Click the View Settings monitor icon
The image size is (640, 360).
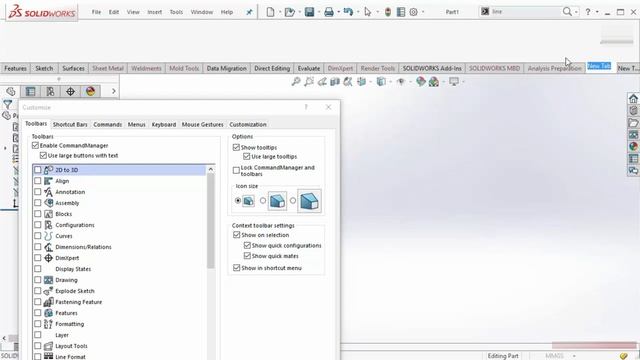(453, 82)
